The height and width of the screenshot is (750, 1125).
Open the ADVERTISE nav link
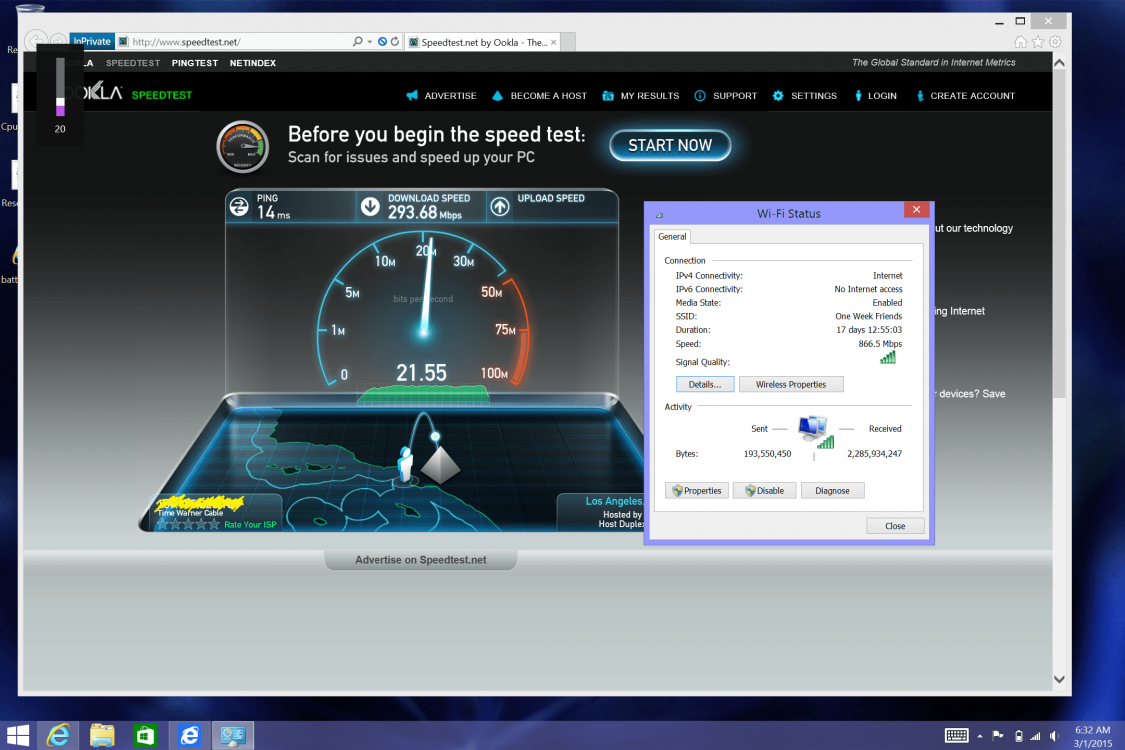coord(450,95)
